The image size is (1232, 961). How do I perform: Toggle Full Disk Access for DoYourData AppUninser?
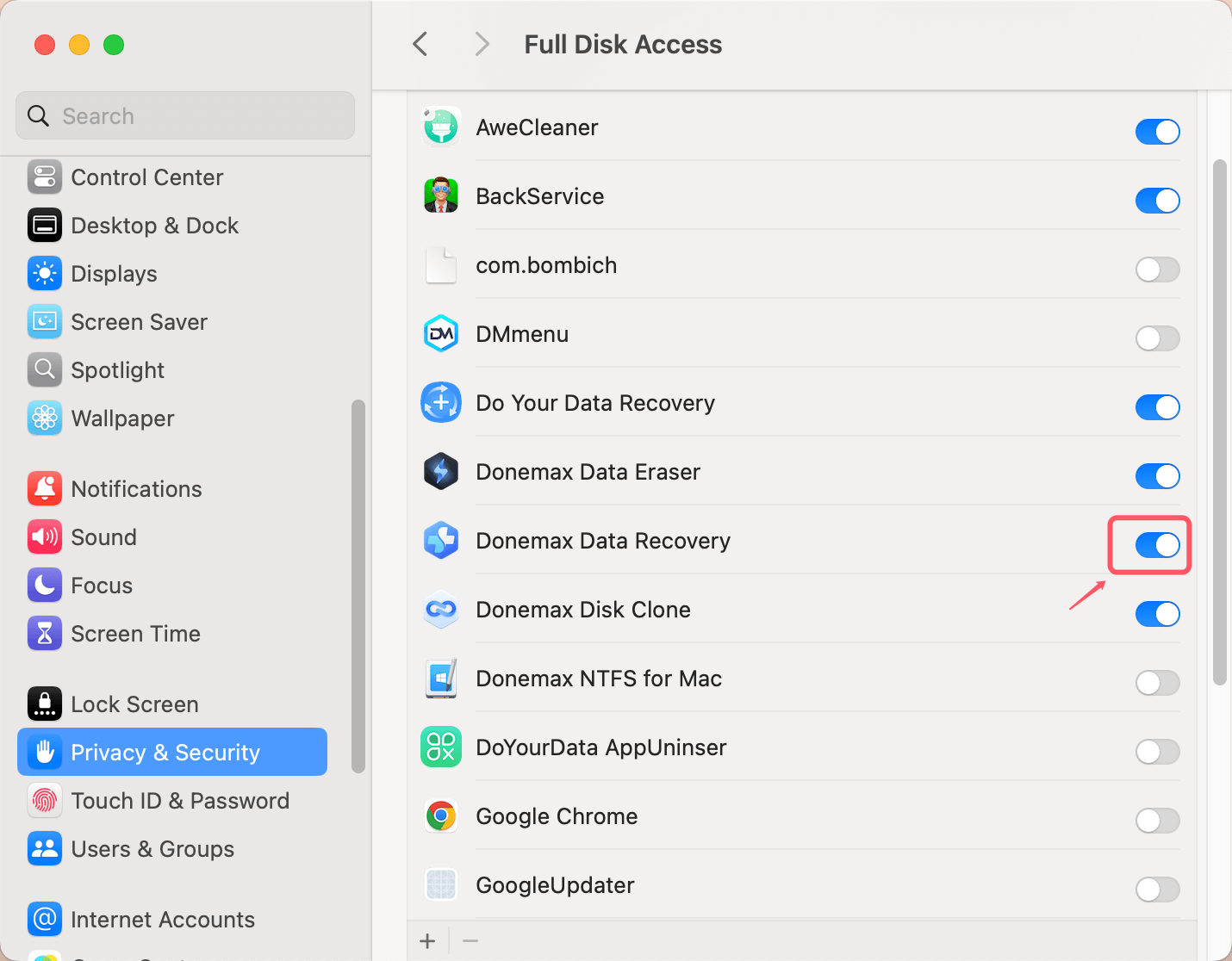click(x=1157, y=752)
